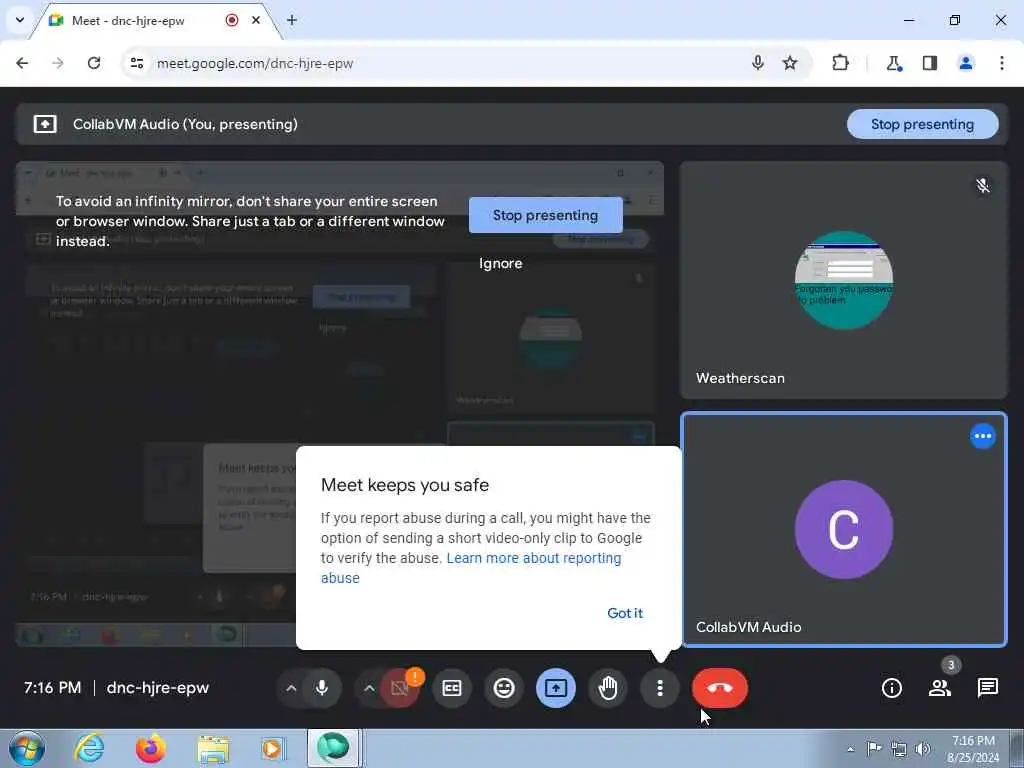Close the Meet tab
Viewport: 1024px width, 768px height.
click(256, 20)
